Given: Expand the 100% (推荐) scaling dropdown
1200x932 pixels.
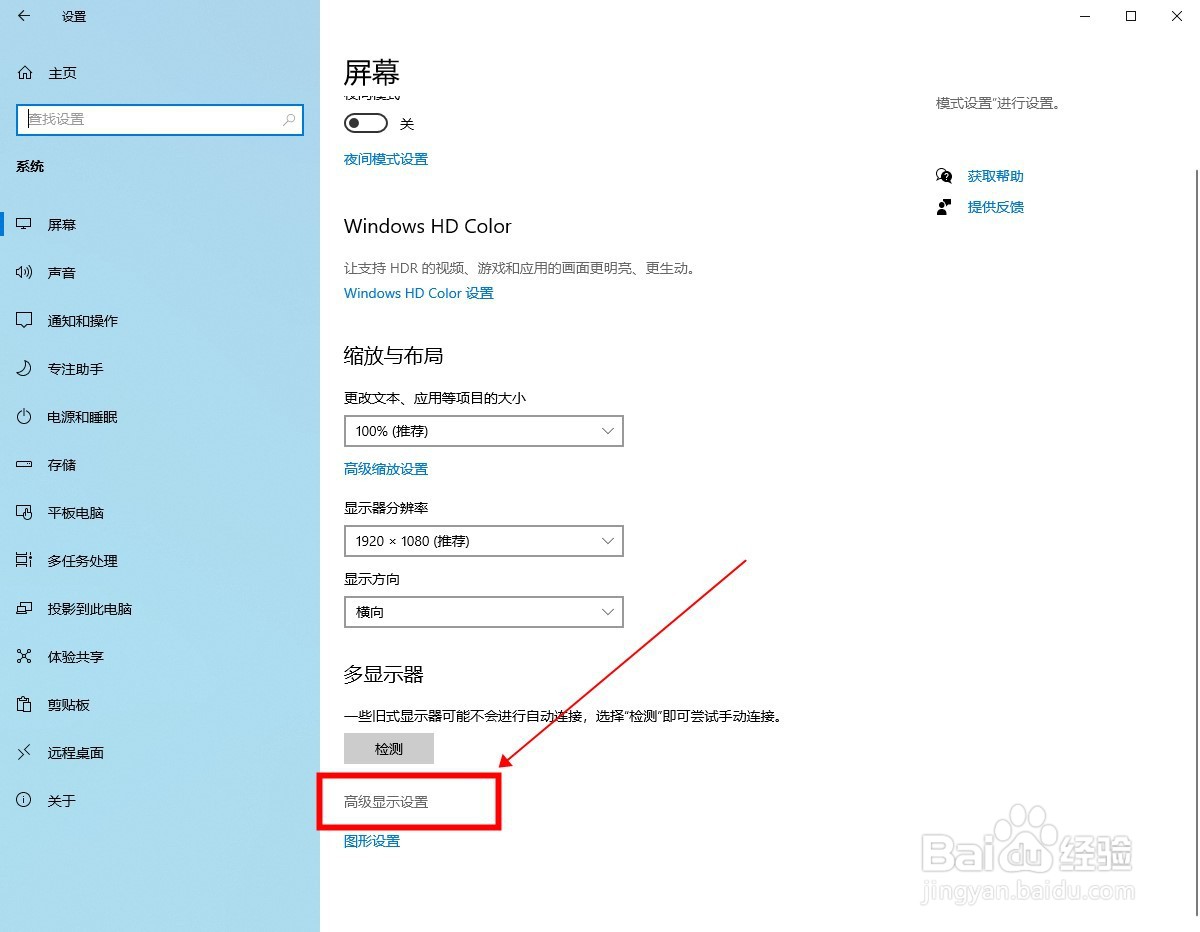Looking at the screenshot, I should click(x=484, y=431).
